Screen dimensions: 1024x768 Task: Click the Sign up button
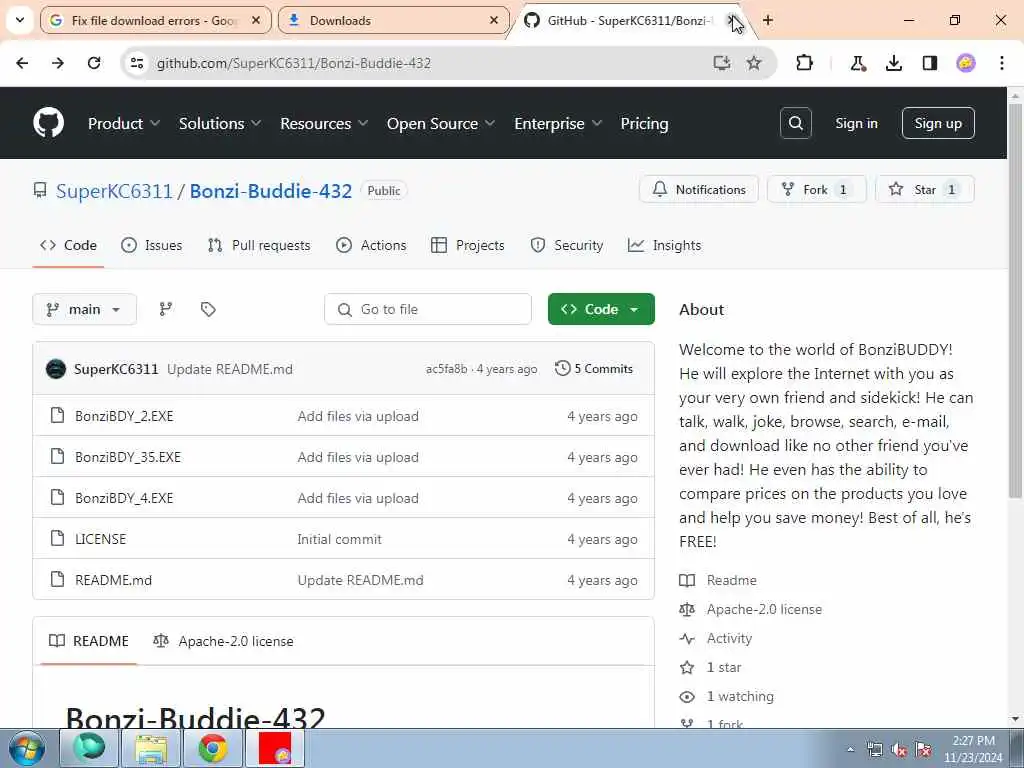click(938, 123)
